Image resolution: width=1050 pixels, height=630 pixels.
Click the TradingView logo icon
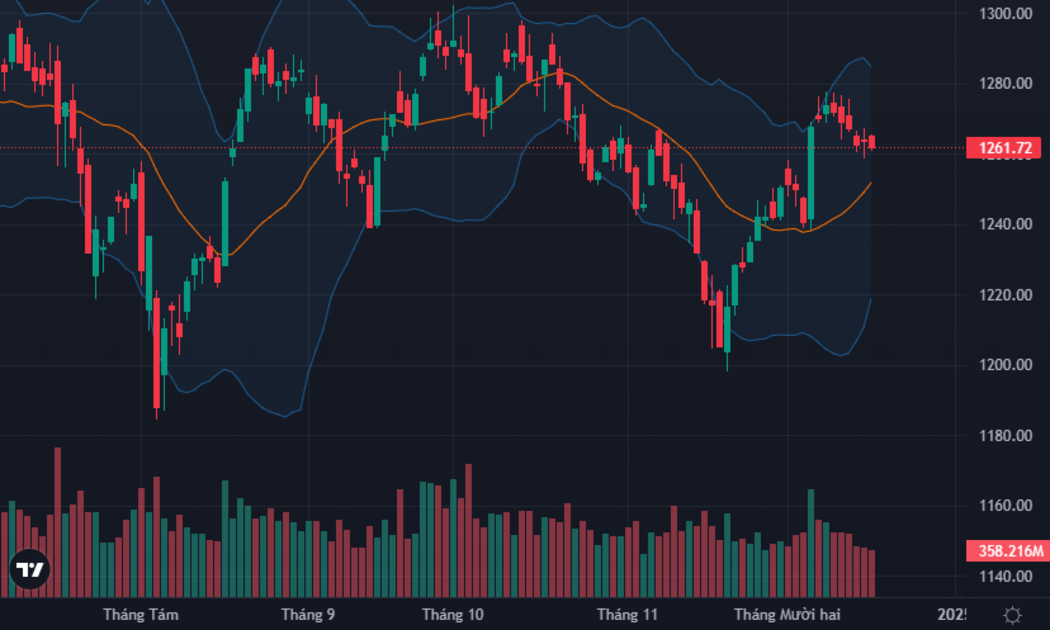click(x=29, y=569)
